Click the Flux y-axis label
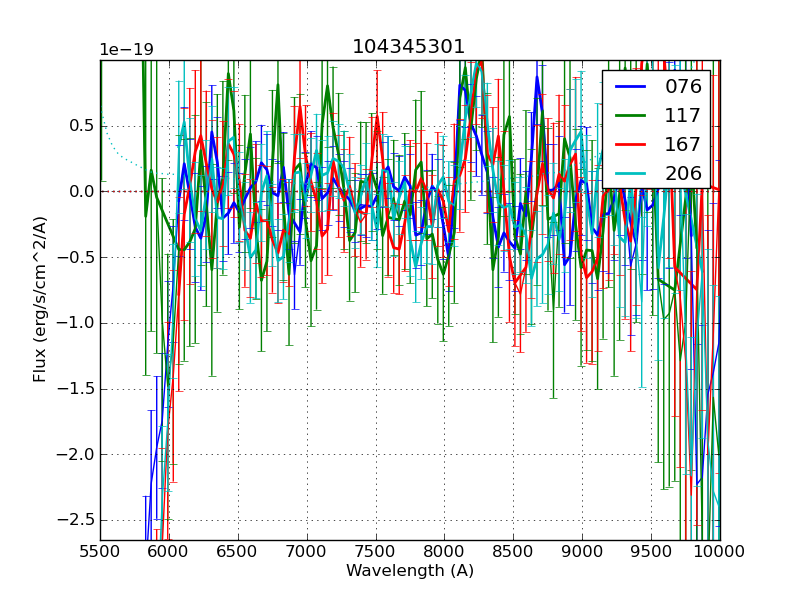 (x=40, y=299)
